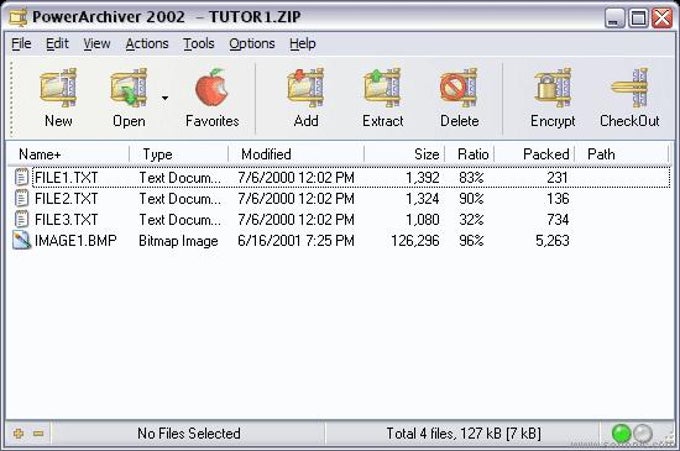Click the No Files Selected status text
The image size is (680, 451).
189,433
